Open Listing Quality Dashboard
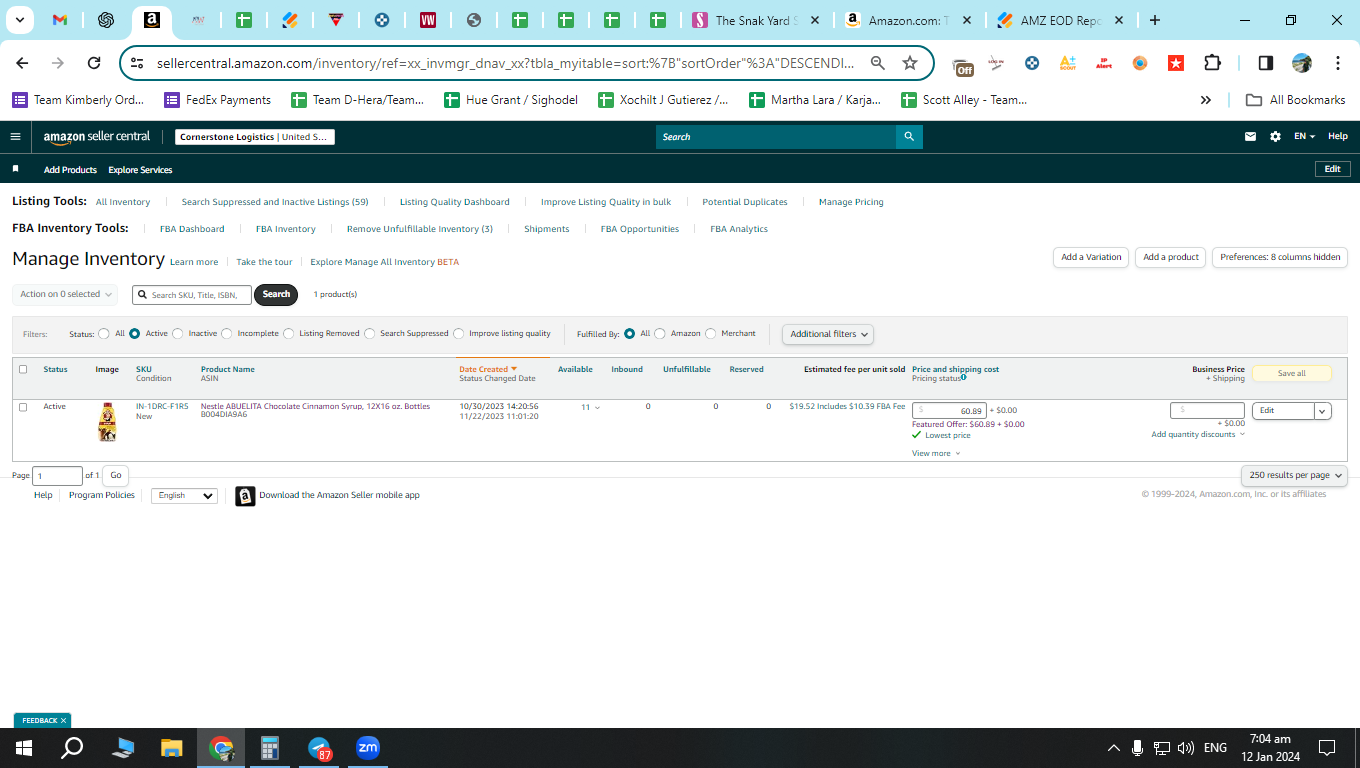This screenshot has height=768, width=1360. (x=455, y=202)
